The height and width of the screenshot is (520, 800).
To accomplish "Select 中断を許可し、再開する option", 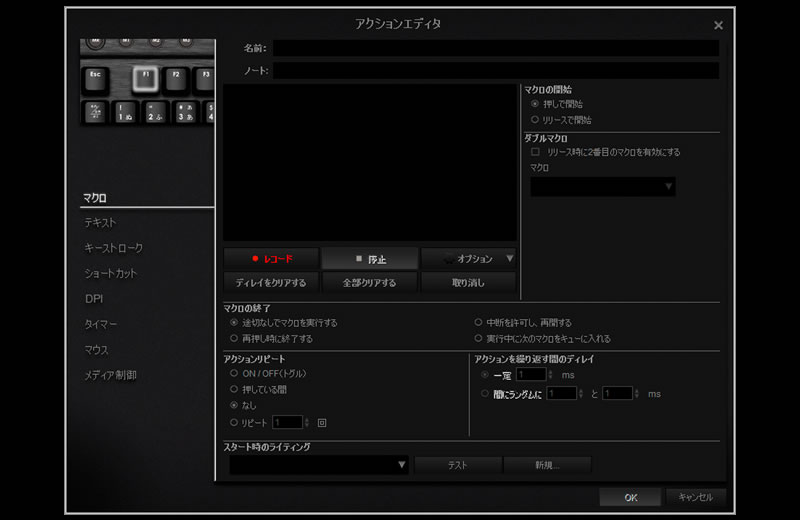I will pyautogui.click(x=479, y=323).
